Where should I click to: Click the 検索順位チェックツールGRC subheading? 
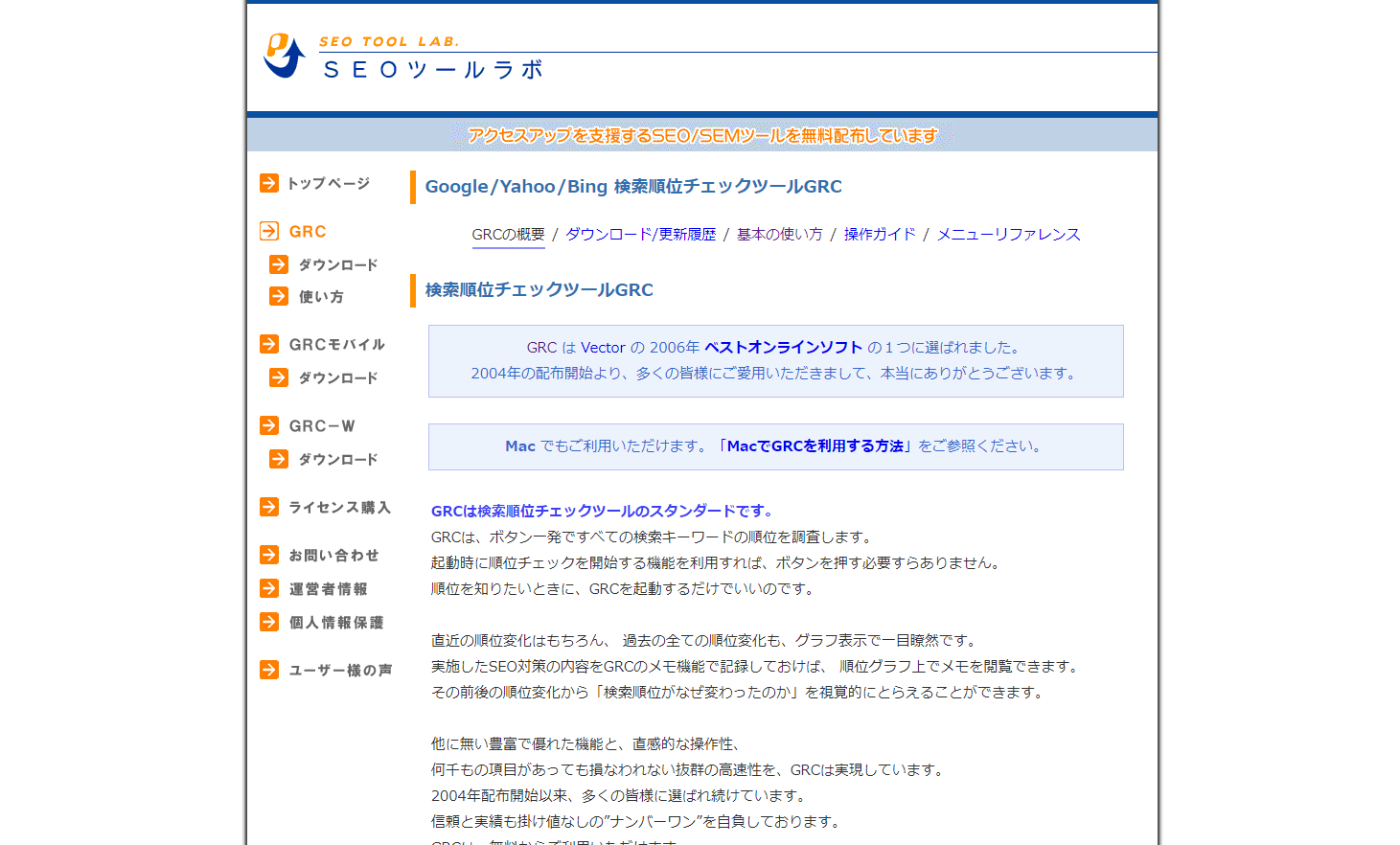pyautogui.click(x=539, y=290)
